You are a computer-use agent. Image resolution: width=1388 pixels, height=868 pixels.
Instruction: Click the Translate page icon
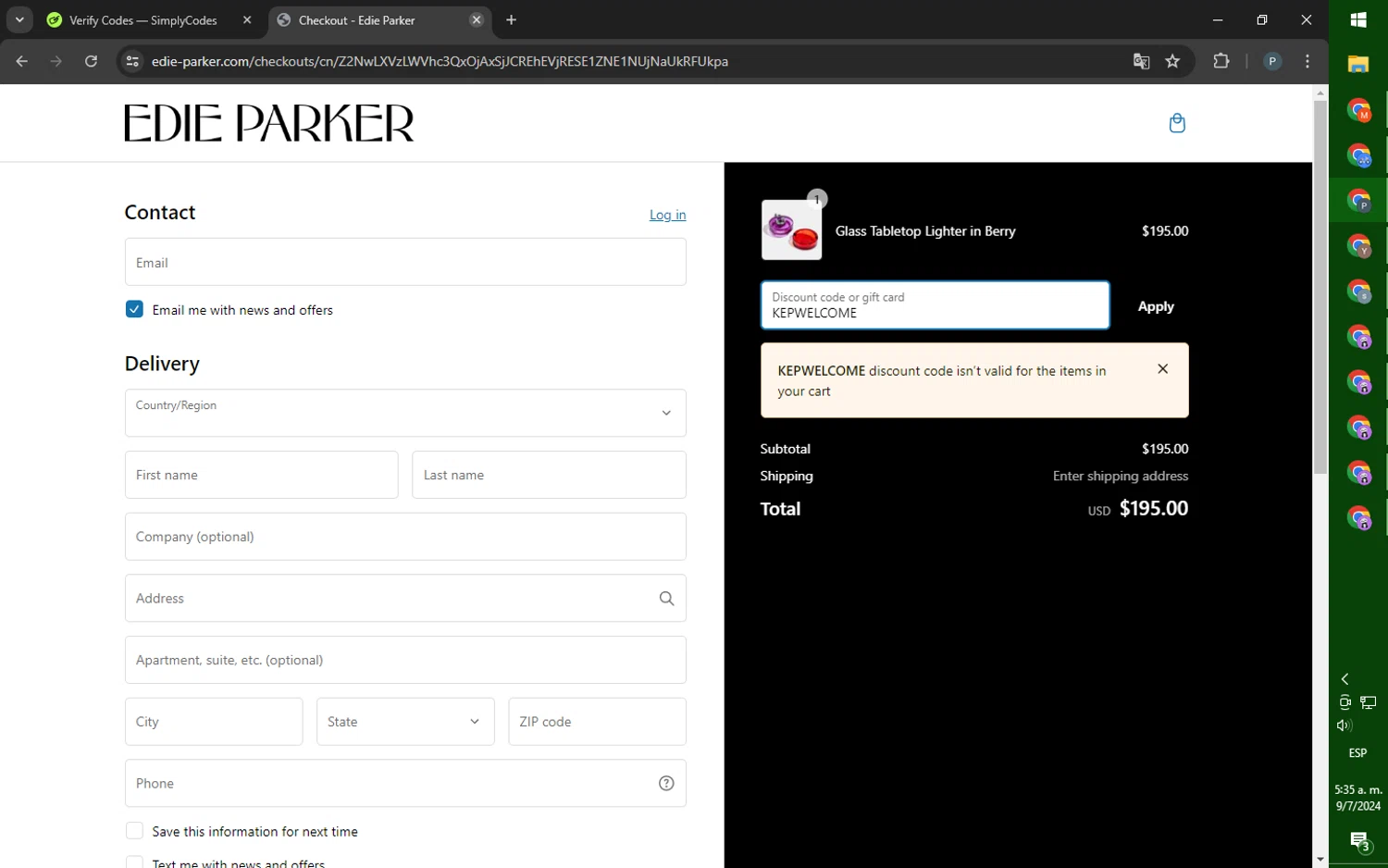pos(1141,61)
